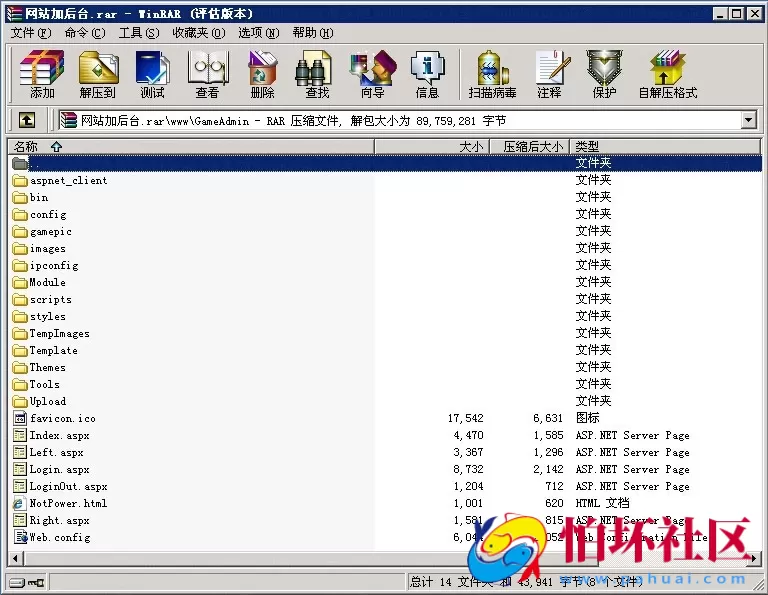
Task: Select the aspnet_client folder icon
Action: tap(20, 180)
